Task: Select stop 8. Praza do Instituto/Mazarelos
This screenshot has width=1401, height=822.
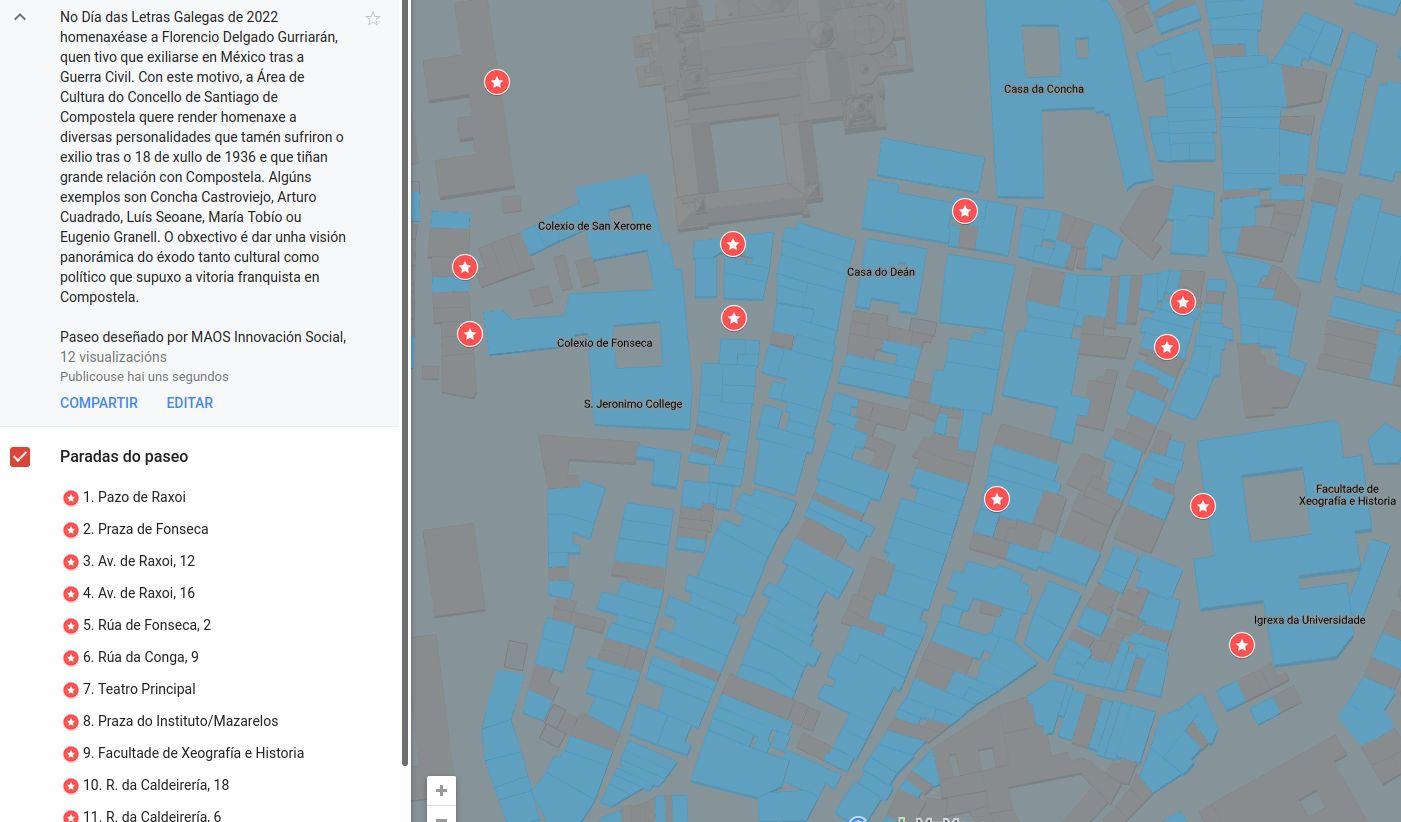Action: 180,721
